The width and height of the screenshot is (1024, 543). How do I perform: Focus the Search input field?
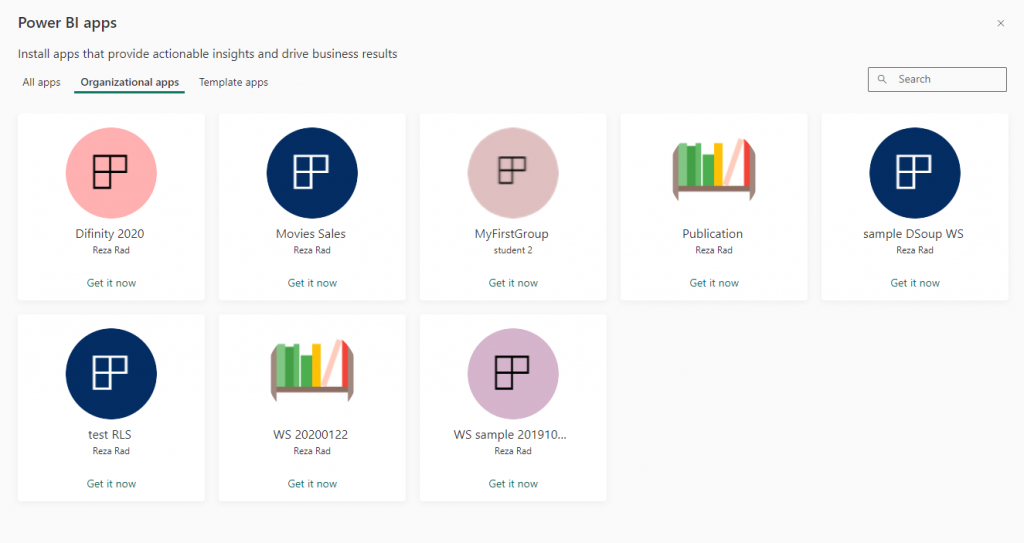click(x=946, y=79)
